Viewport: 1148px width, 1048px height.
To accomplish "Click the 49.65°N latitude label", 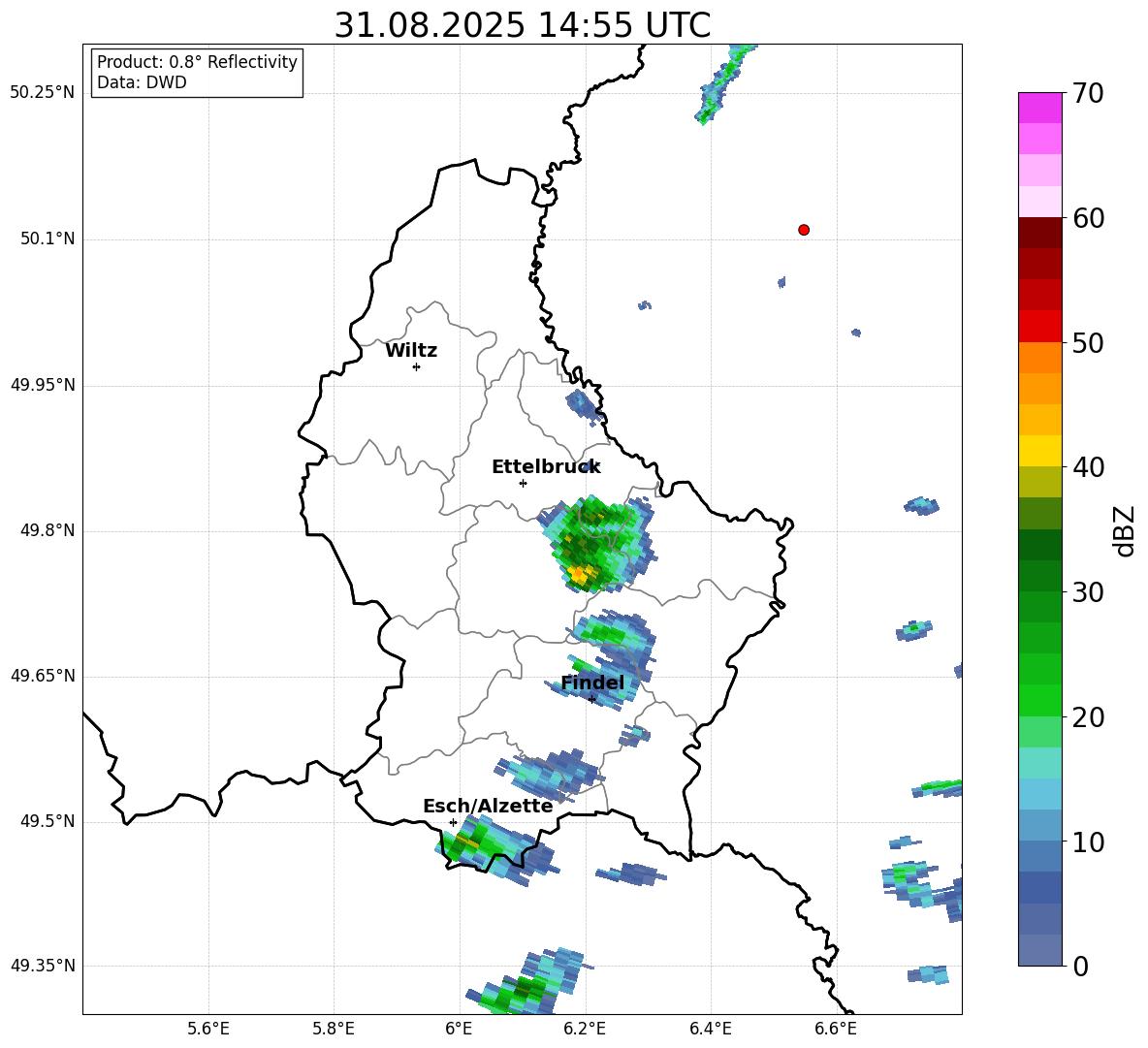I will (x=43, y=676).
